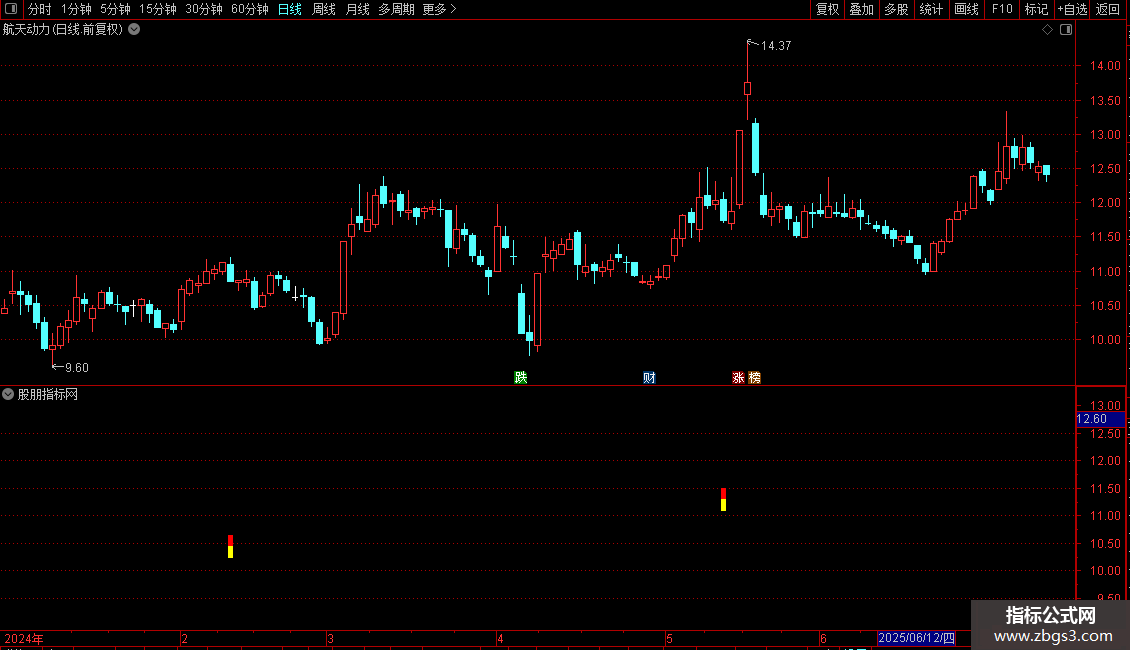Open the 多周期 multi-period view
Image resolution: width=1130 pixels, height=650 pixels.
[396, 9]
